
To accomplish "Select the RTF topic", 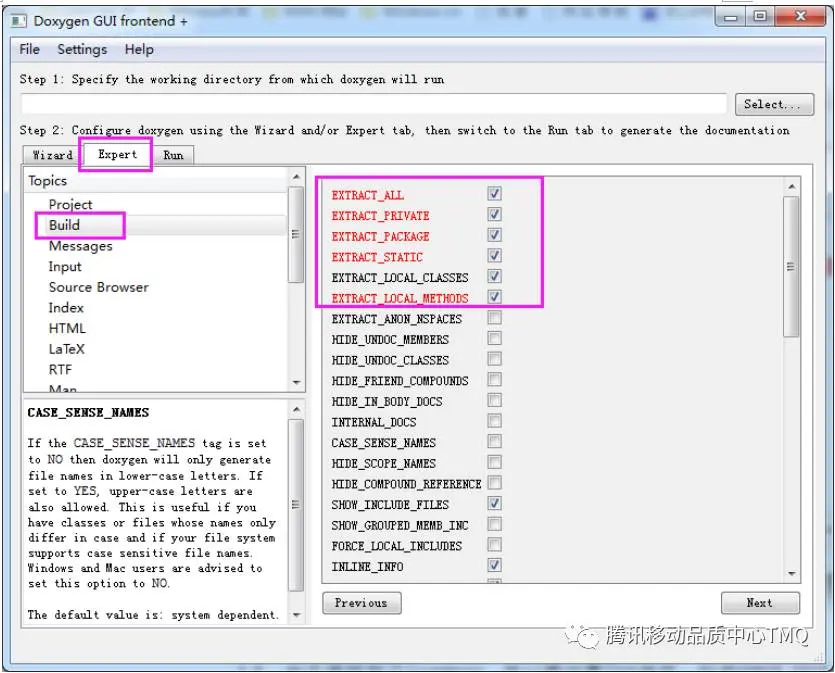I will click(60, 370).
